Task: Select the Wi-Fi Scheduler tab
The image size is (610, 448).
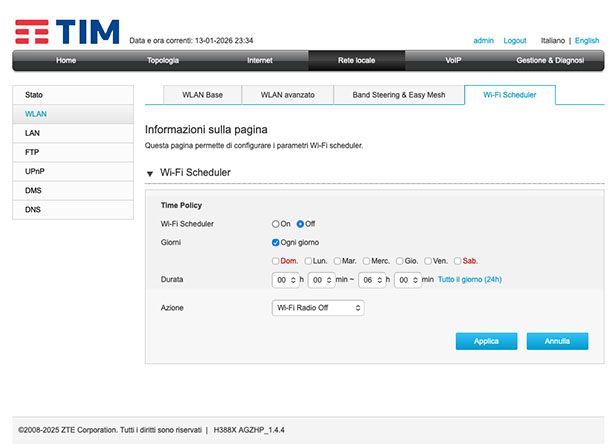Action: point(510,95)
